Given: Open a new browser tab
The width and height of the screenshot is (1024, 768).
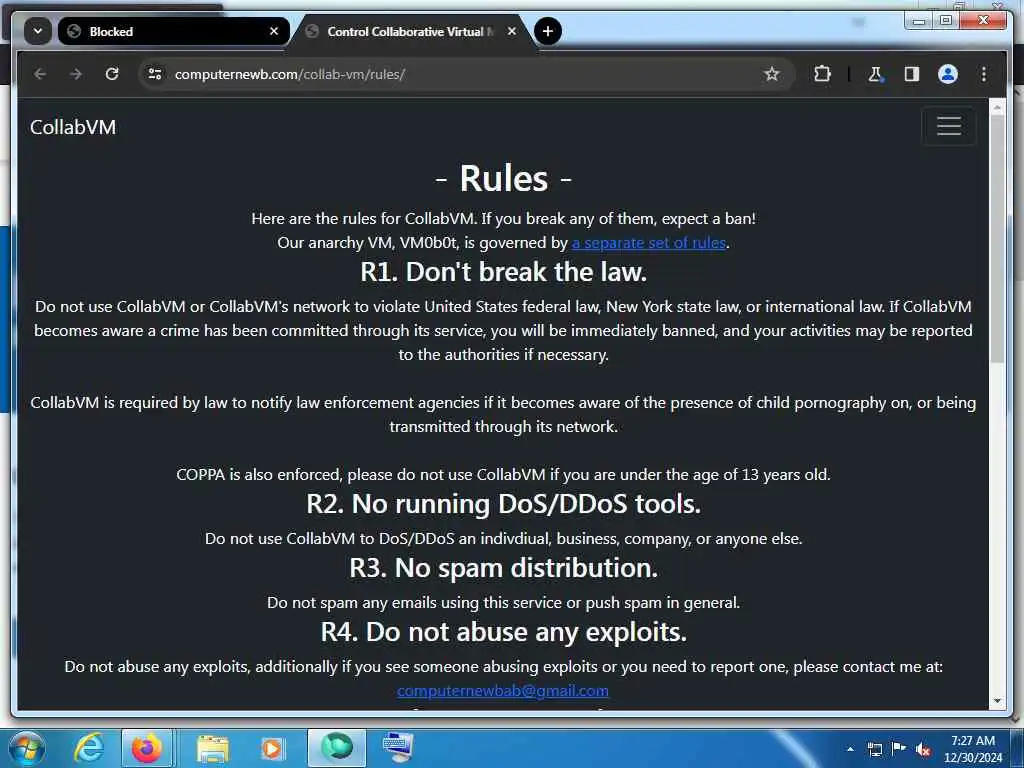Looking at the screenshot, I should [548, 31].
